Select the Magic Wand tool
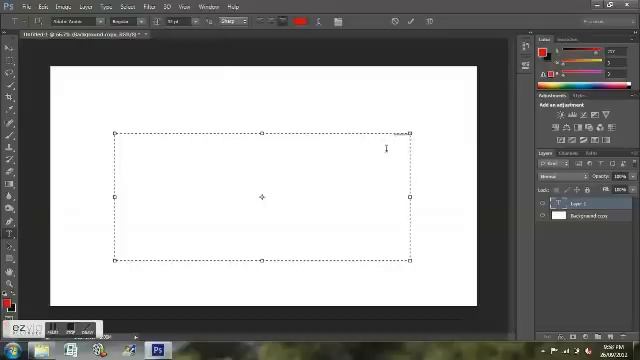 pos(9,85)
